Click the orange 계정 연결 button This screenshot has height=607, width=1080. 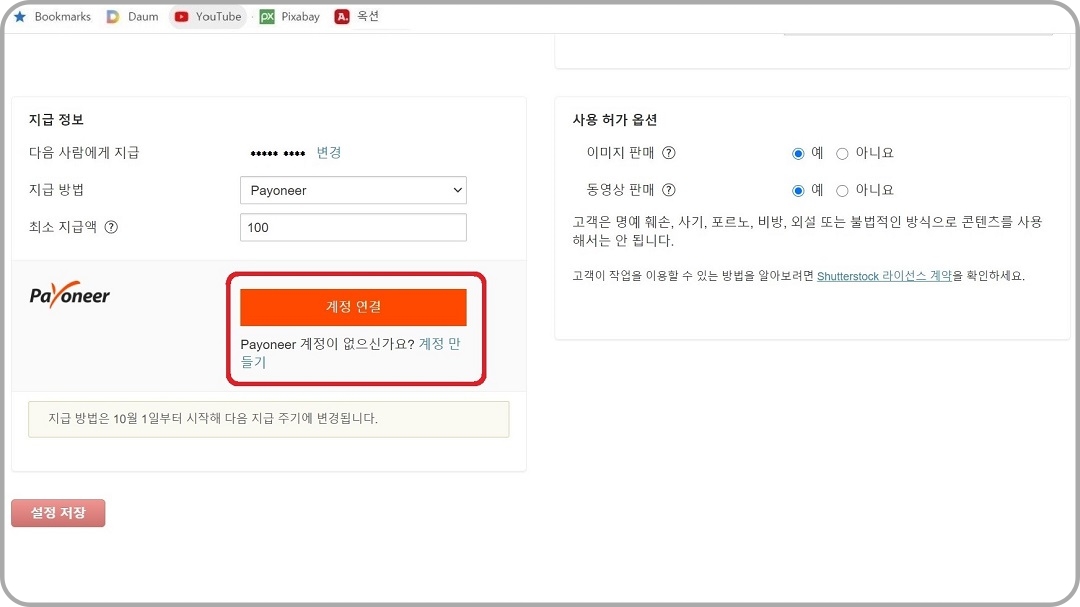click(x=353, y=307)
